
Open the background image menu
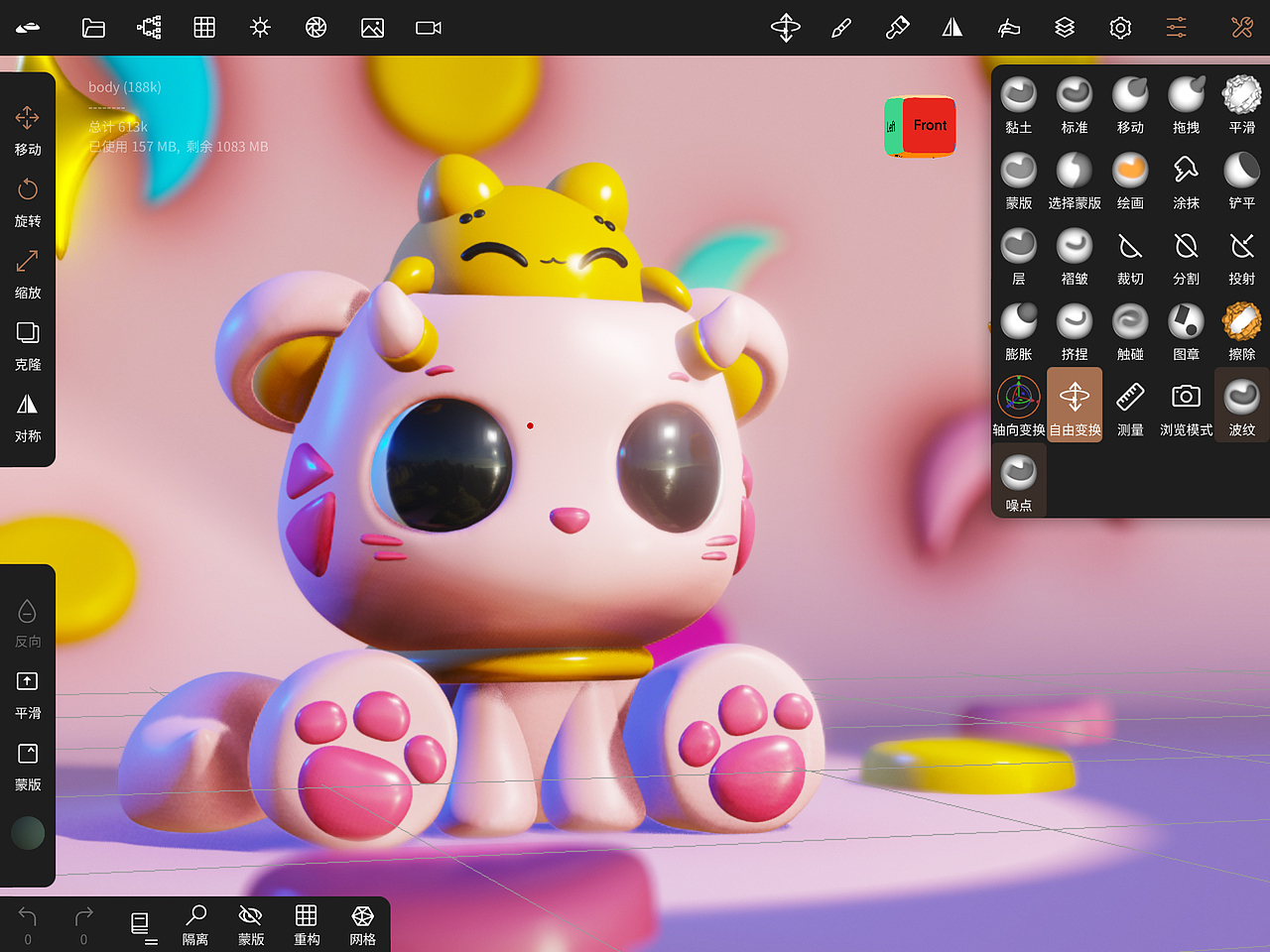click(373, 28)
